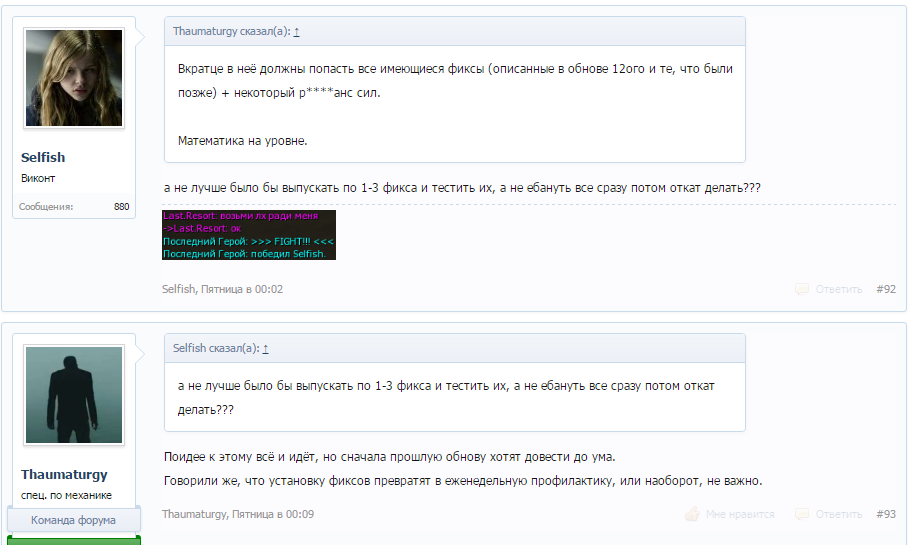Click the up-arrow in Selfish's quote header
This screenshot has width=915, height=545.
[x=265, y=348]
